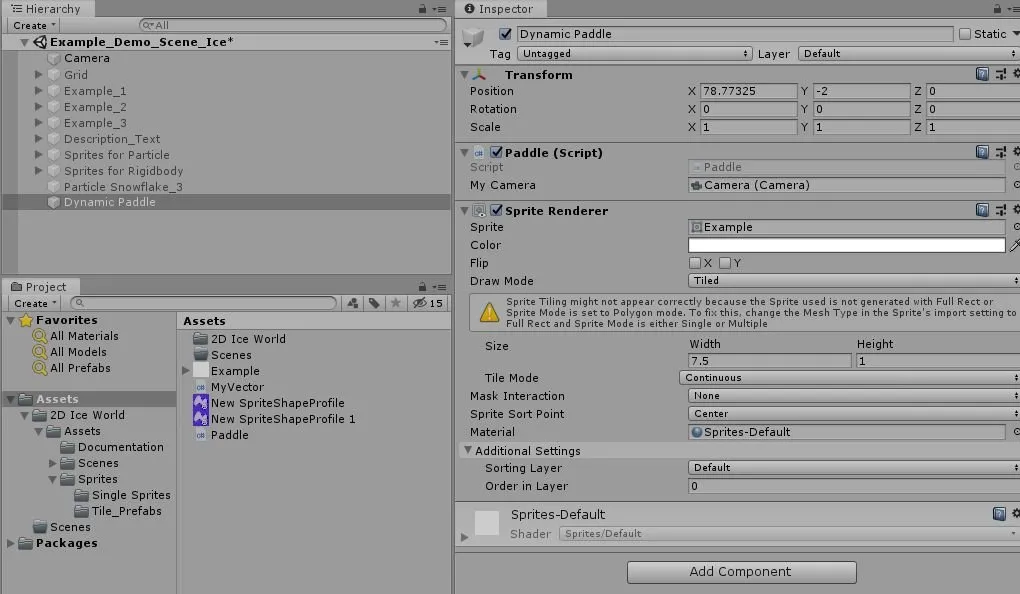Image resolution: width=1020 pixels, height=594 pixels.
Task: Click the Sprite Renderer component icon
Action: (479, 210)
